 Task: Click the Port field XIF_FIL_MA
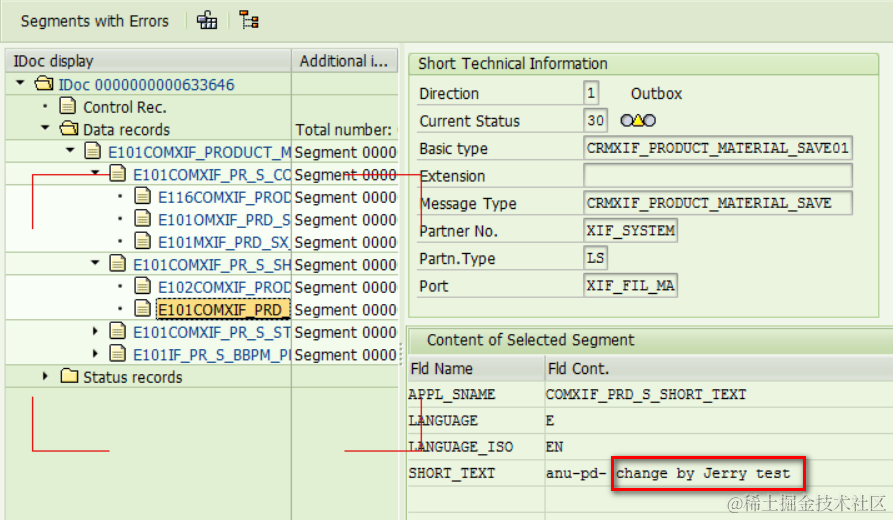(630, 285)
